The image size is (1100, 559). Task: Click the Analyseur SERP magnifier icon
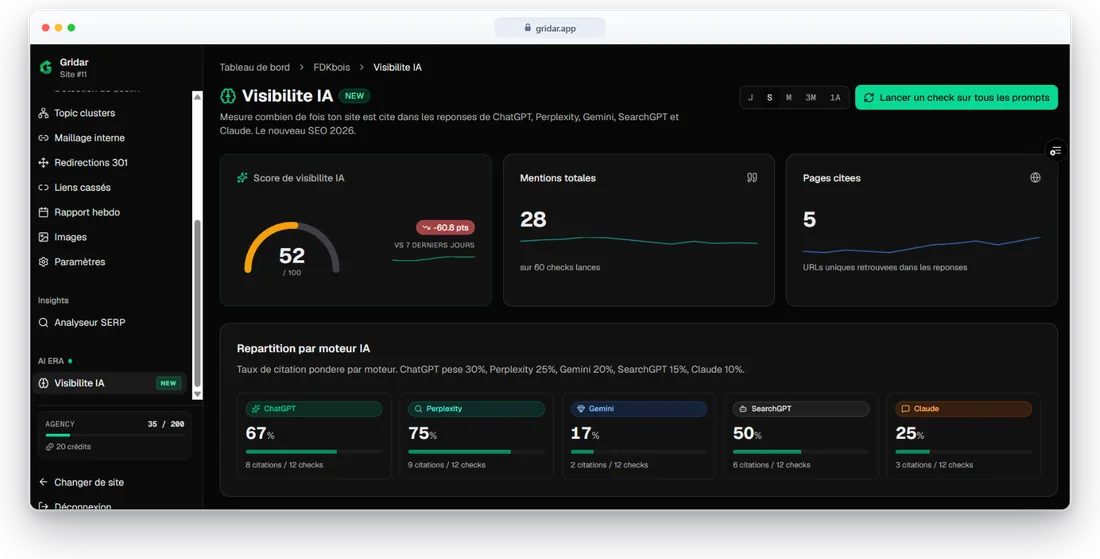(43, 323)
